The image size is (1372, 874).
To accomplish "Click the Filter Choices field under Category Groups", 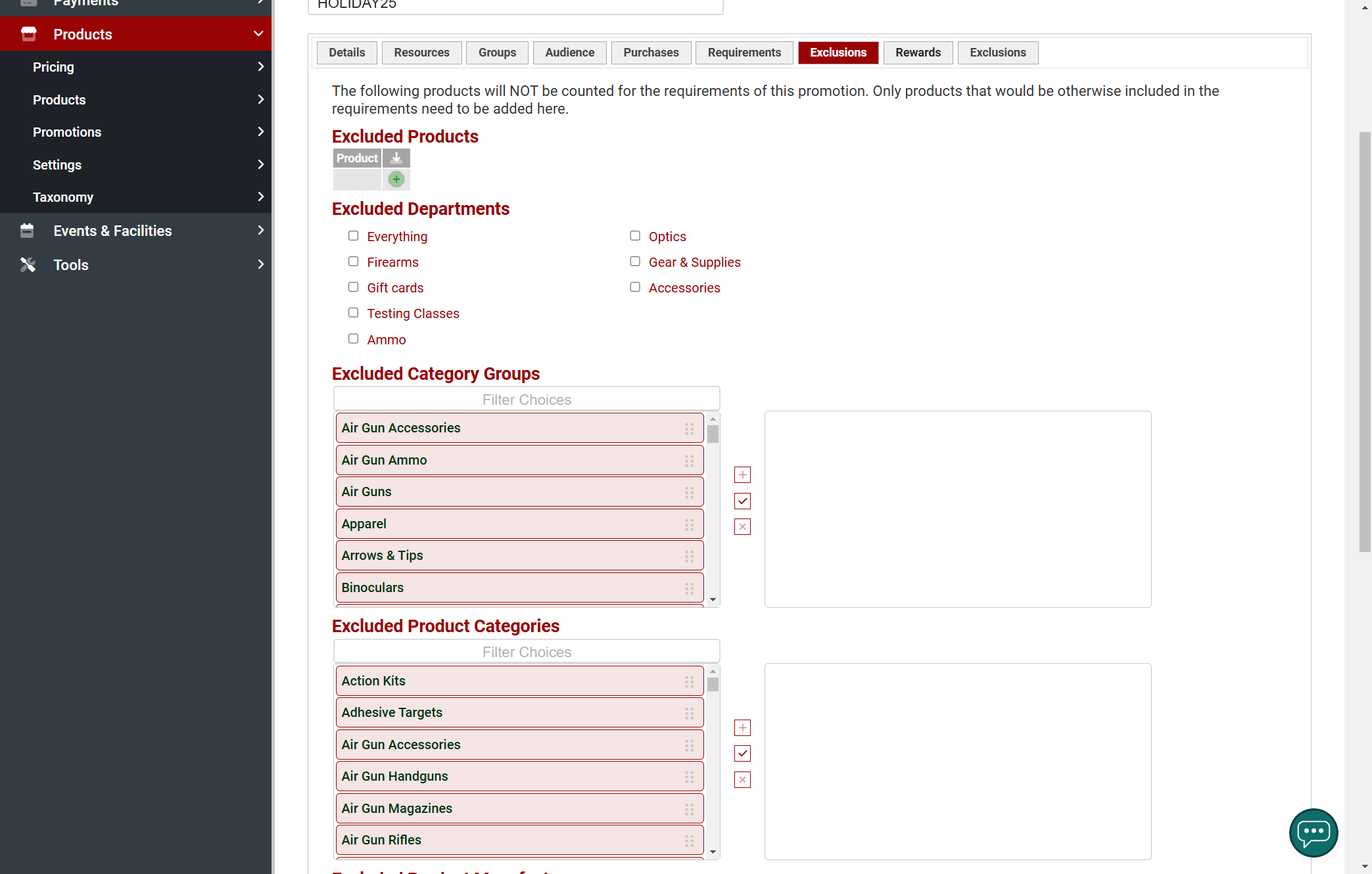I will point(527,400).
